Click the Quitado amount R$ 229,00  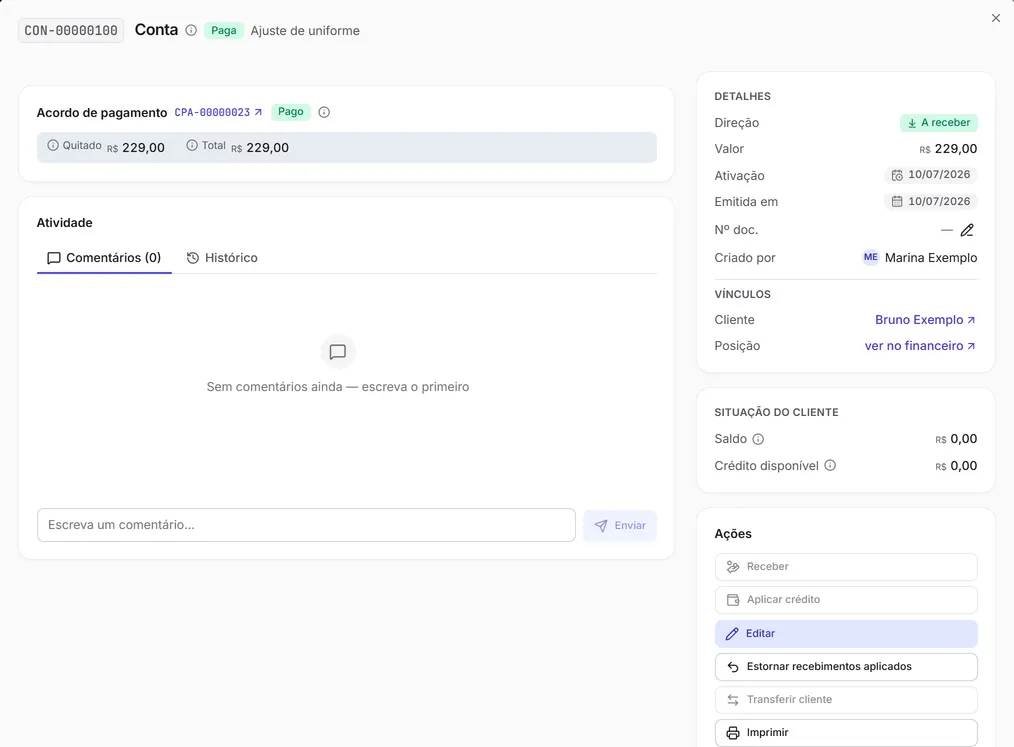click(136, 147)
